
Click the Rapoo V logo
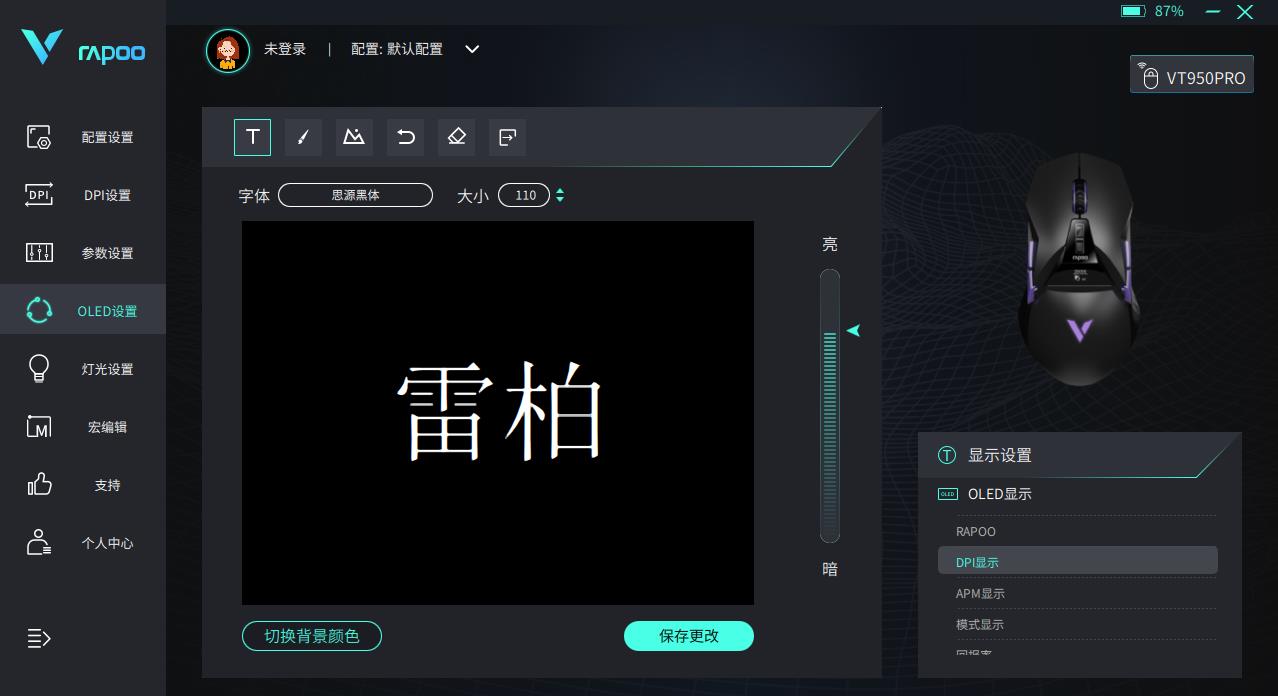(42, 47)
